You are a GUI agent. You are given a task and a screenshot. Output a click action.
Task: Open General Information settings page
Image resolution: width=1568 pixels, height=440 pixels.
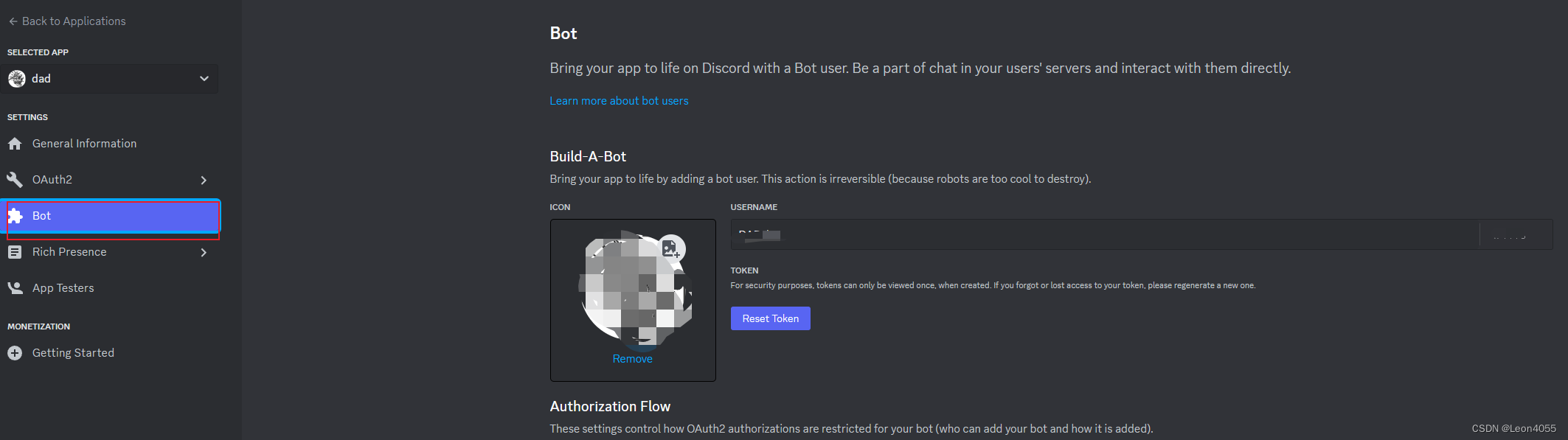point(109,144)
